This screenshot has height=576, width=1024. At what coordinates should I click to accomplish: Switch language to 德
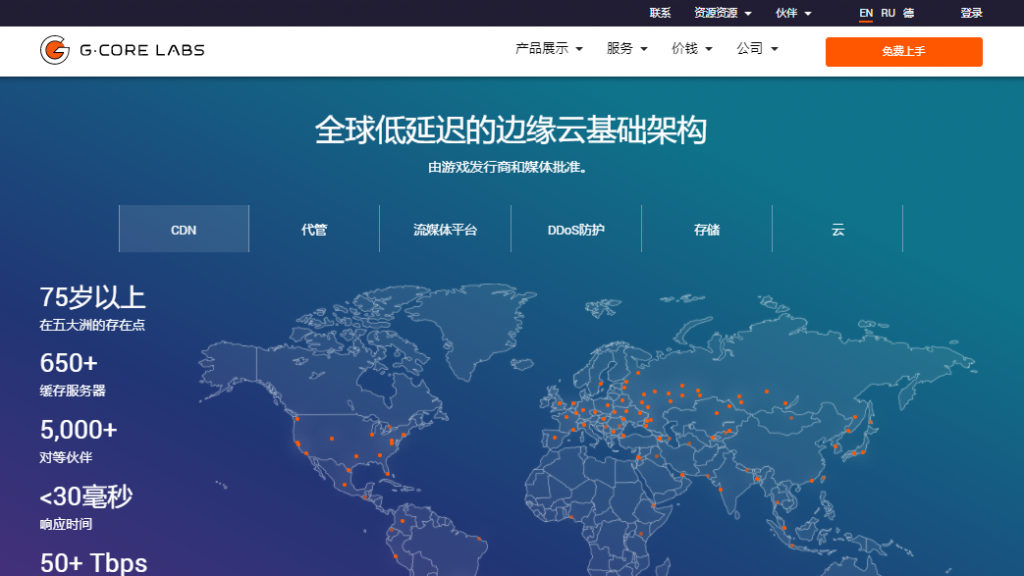tap(909, 13)
